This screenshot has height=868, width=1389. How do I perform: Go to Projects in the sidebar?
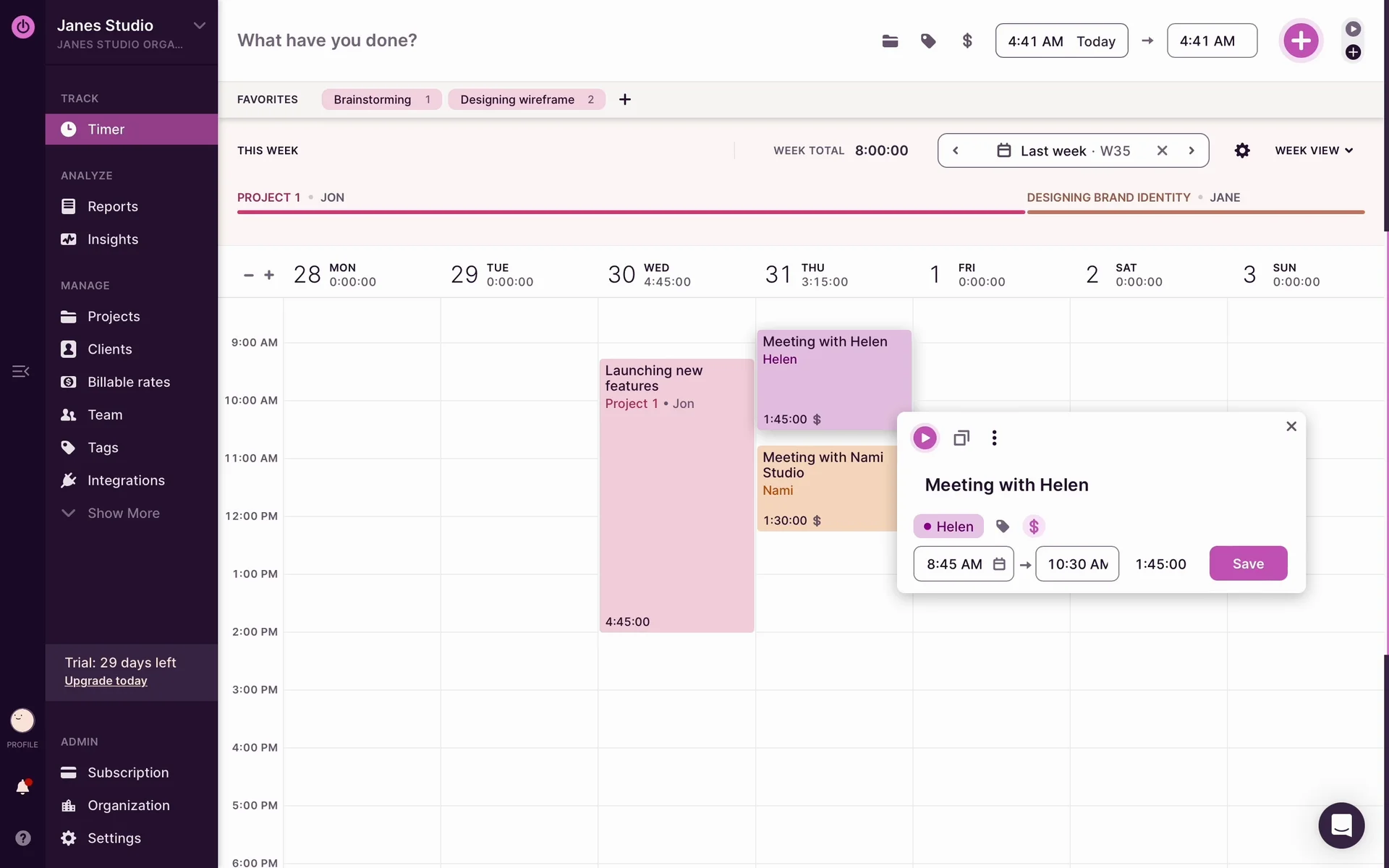[x=114, y=316]
